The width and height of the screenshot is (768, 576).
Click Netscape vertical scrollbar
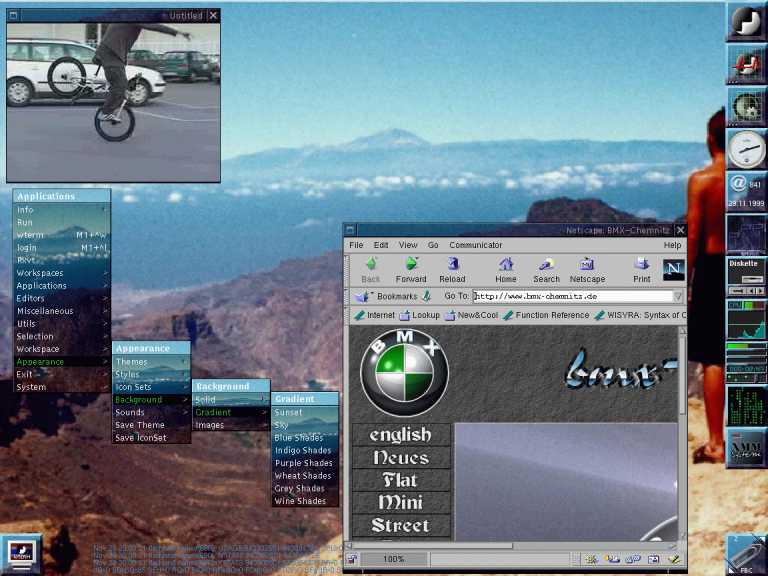click(682, 433)
